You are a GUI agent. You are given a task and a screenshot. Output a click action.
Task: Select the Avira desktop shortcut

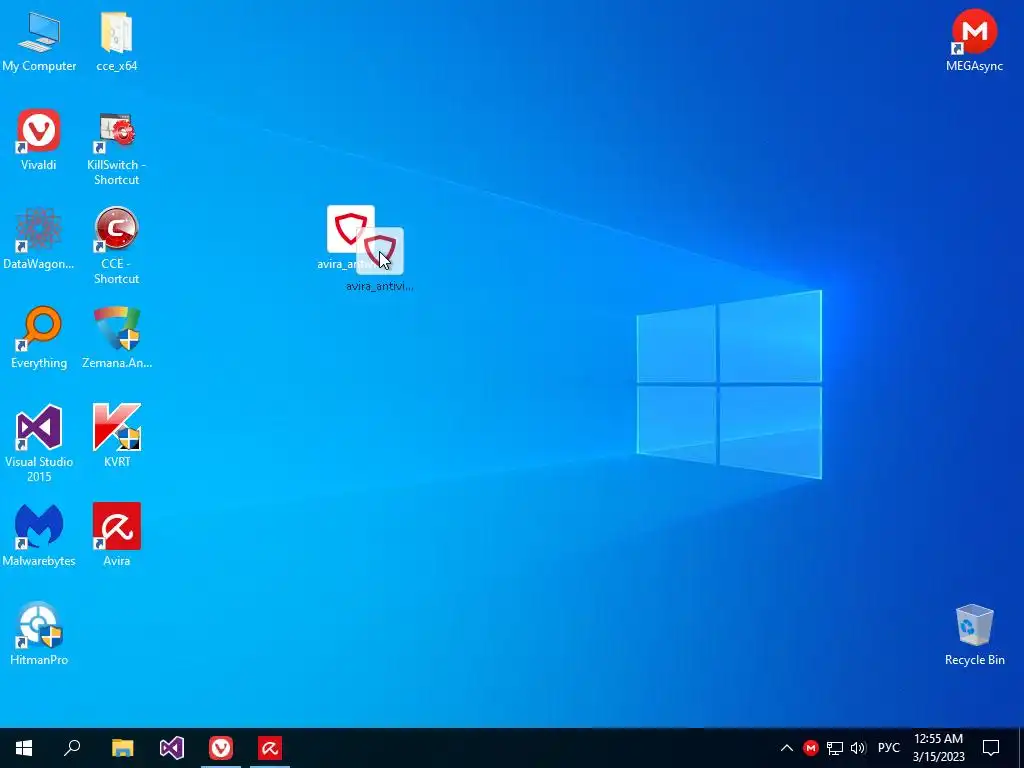(116, 536)
